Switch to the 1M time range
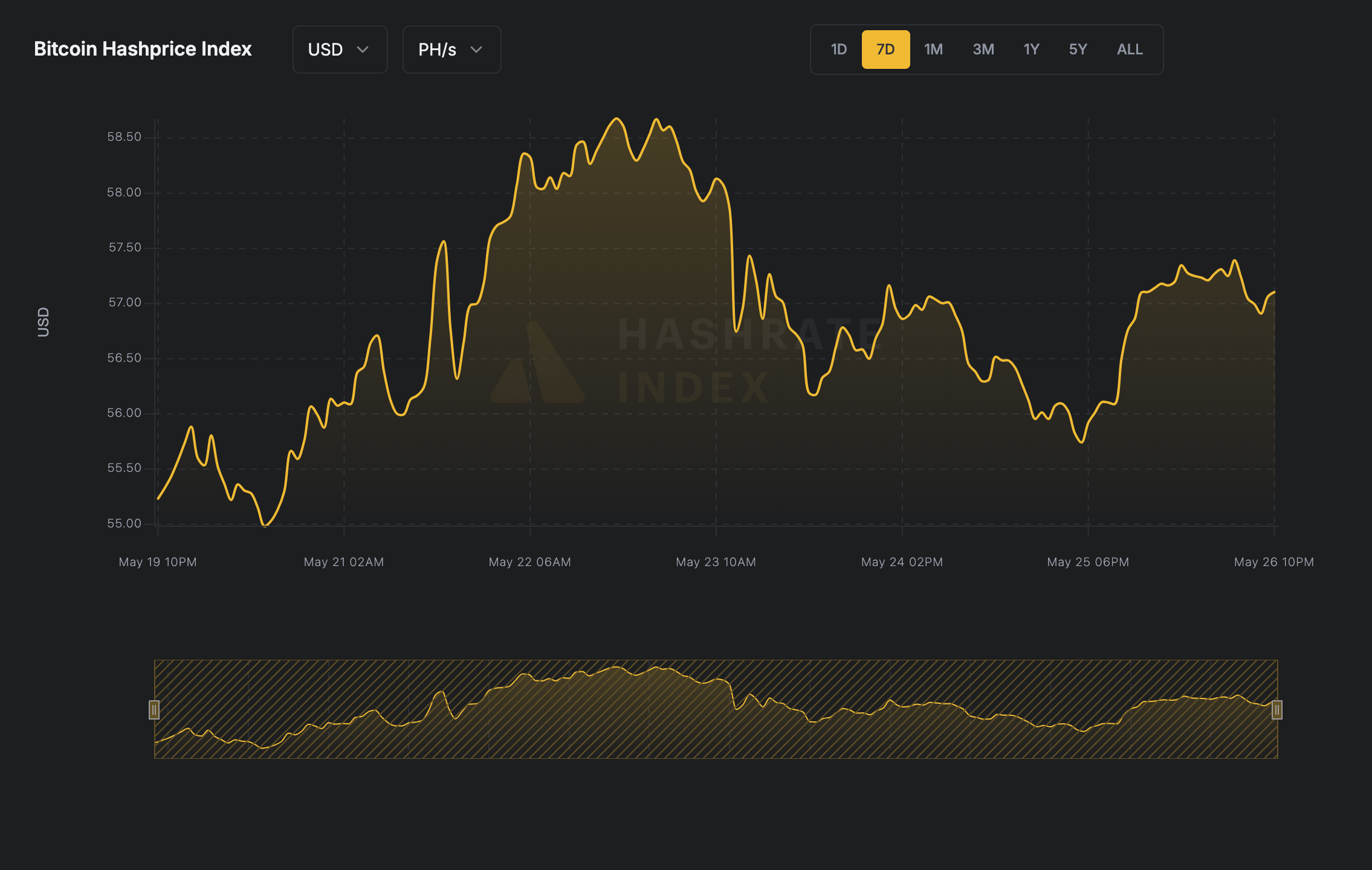This screenshot has height=870, width=1372. click(x=933, y=50)
